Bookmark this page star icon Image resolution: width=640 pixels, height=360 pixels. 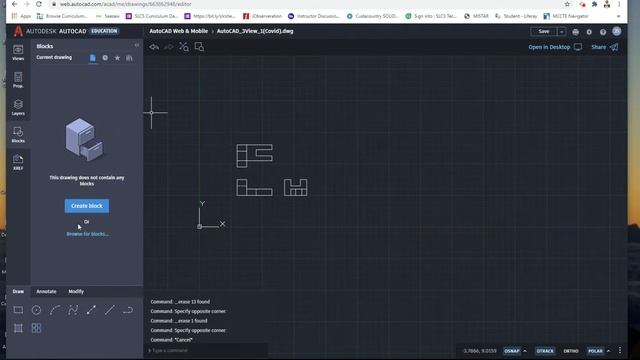coord(567,4)
